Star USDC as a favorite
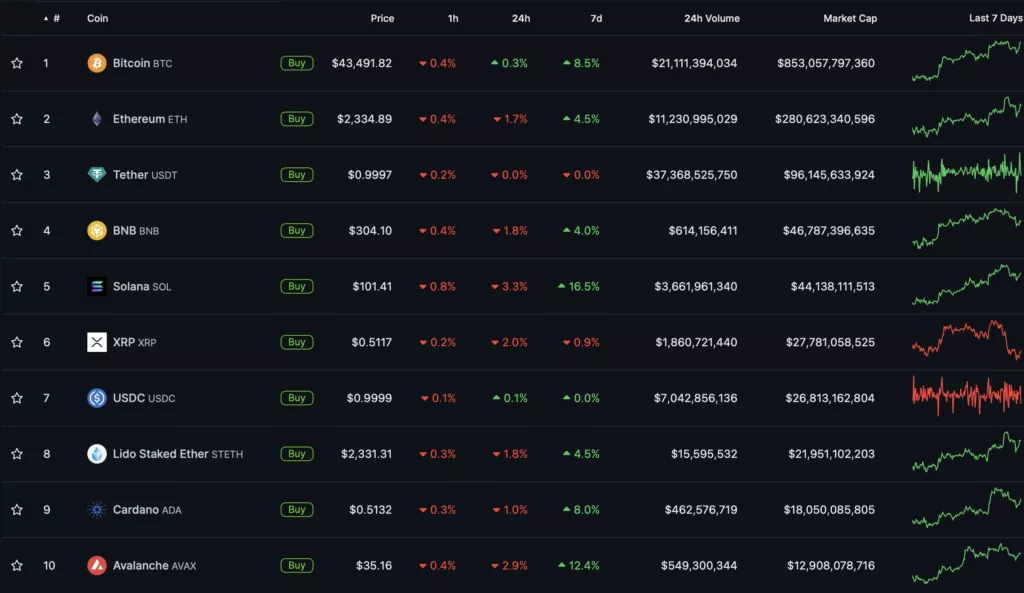Screen dimensions: 1024x593 [x=17, y=398]
